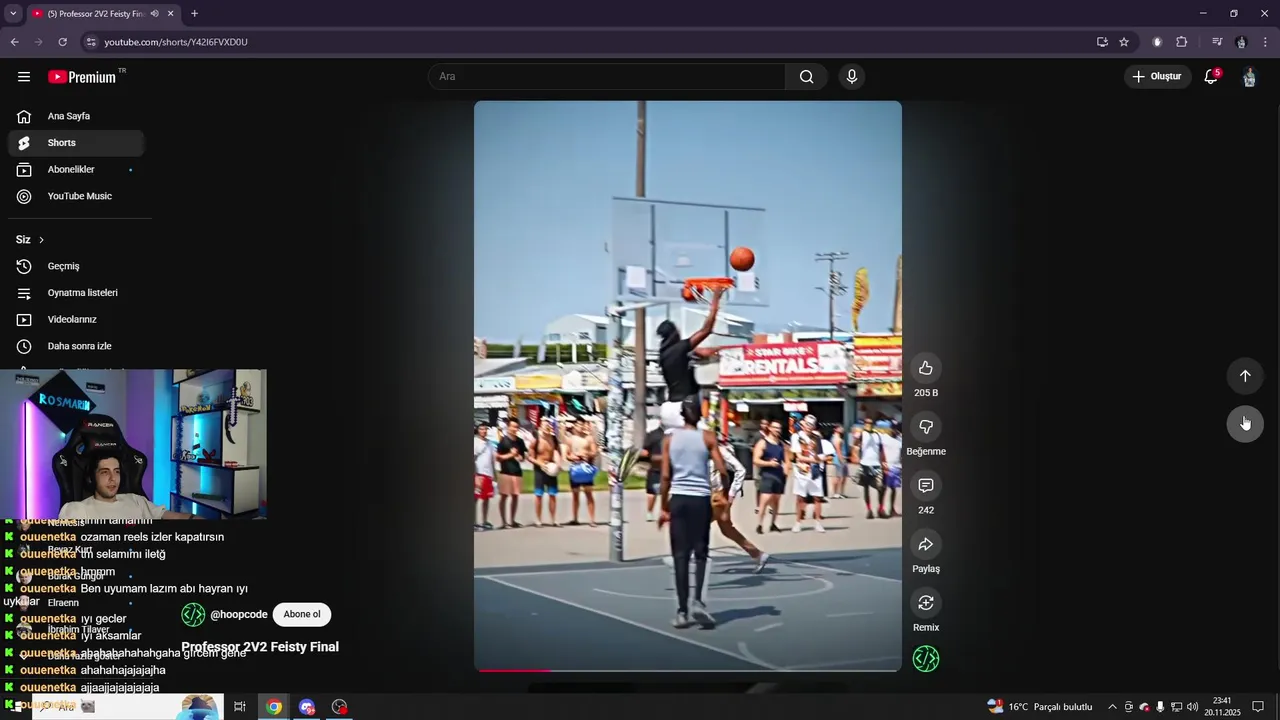Open Windows notification center
The width and height of the screenshot is (1280, 720).
[1258, 707]
